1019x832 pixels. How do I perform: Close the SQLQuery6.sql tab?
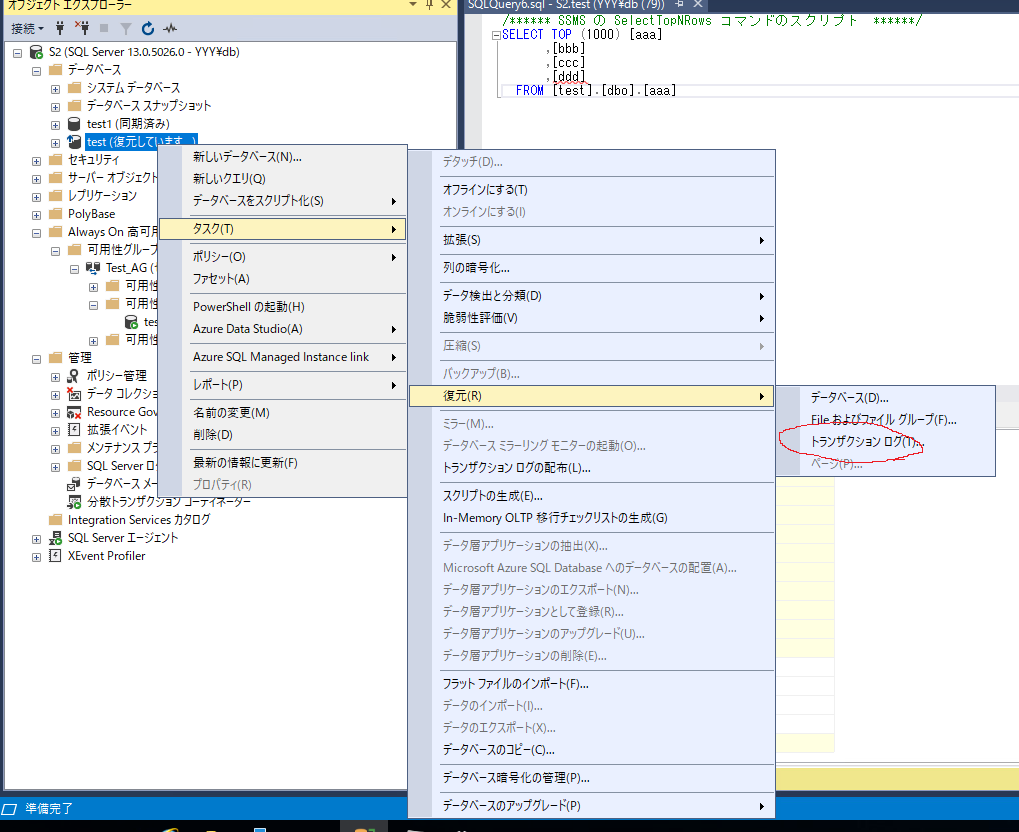click(x=698, y=5)
